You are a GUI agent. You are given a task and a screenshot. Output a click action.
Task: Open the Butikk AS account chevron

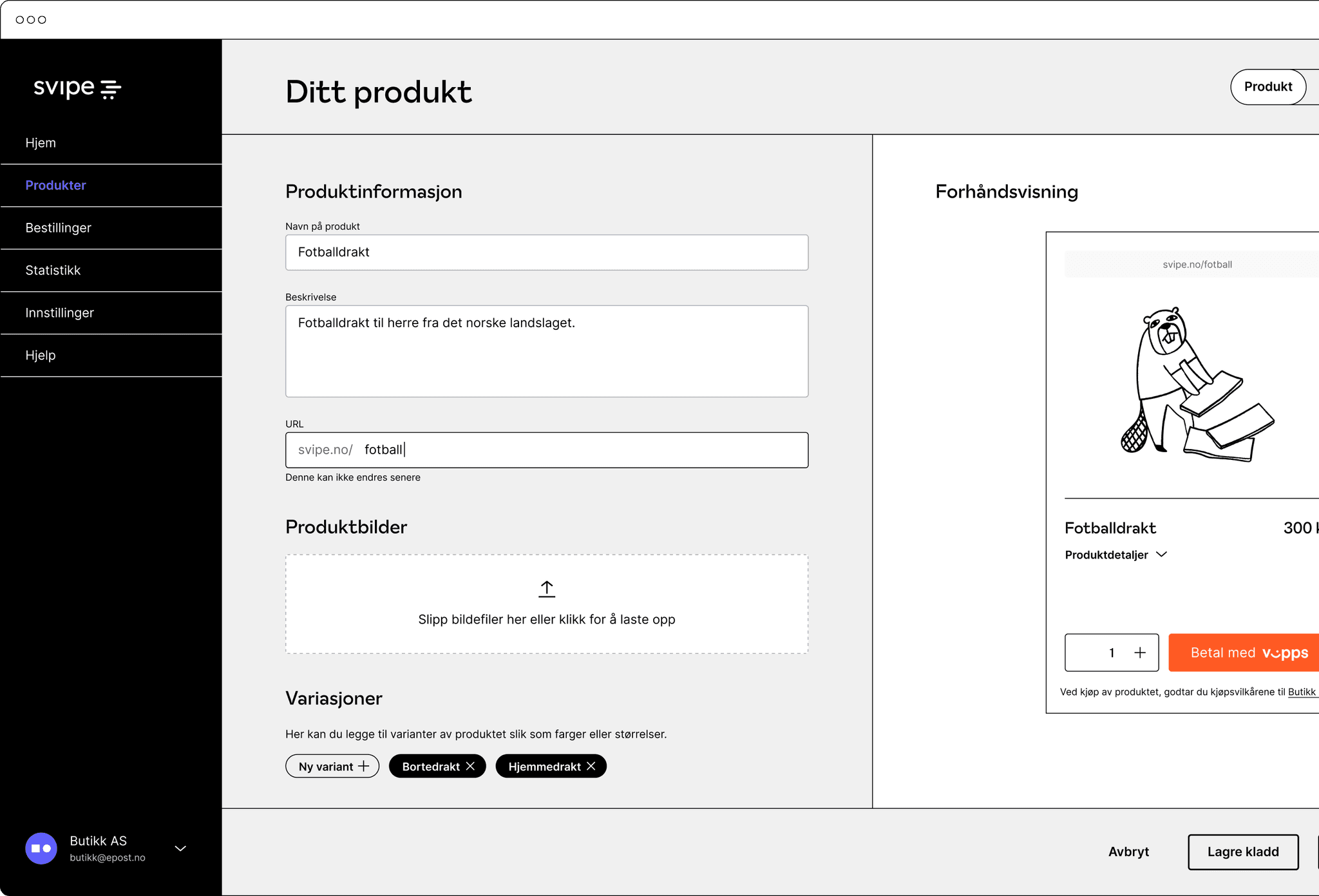coord(180,848)
